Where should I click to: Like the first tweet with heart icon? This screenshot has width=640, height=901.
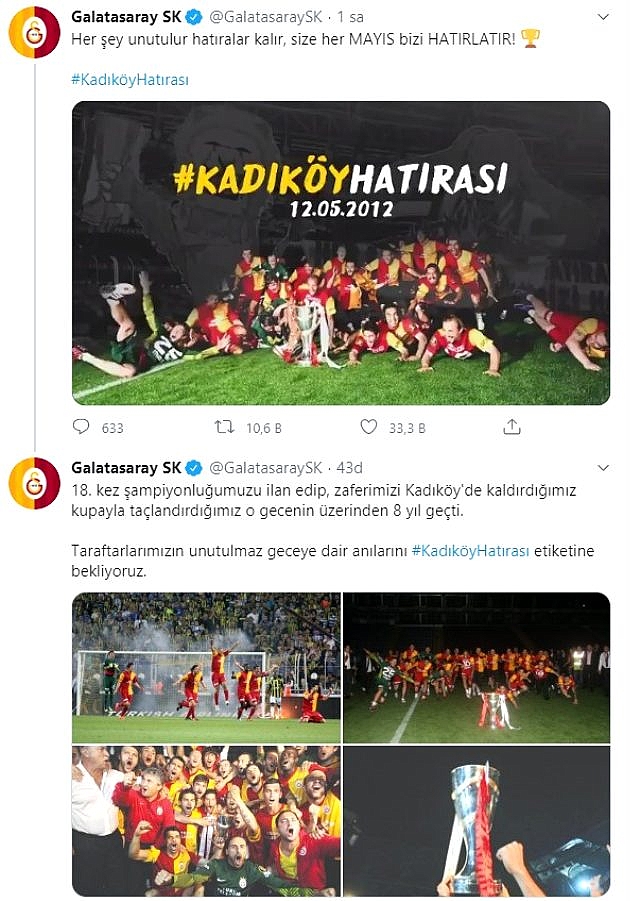(x=369, y=427)
